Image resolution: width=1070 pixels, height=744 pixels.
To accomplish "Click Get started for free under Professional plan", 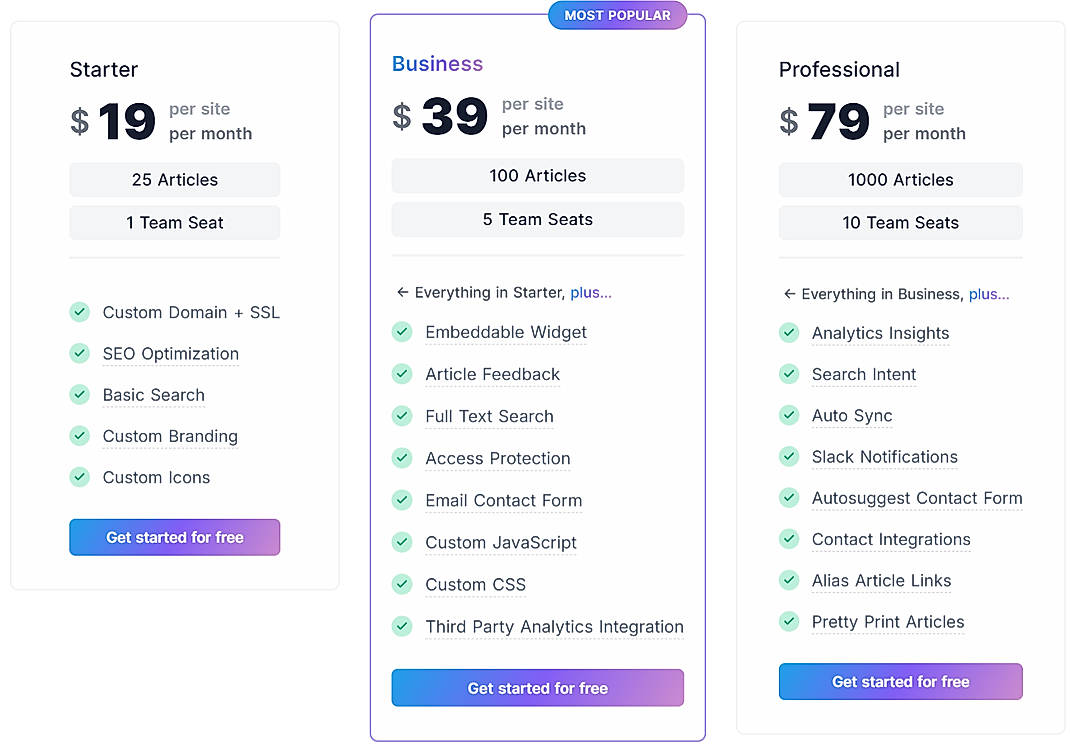I will click(x=900, y=681).
